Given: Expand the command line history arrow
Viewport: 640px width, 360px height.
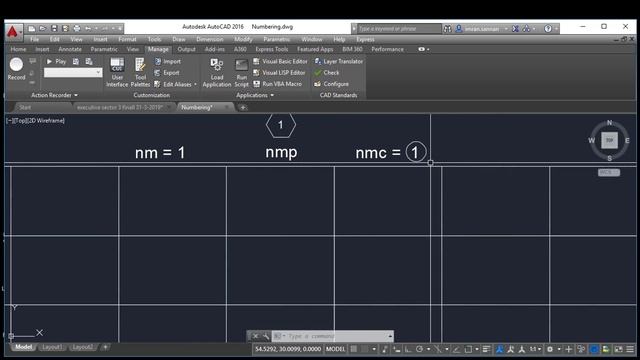Looking at the screenshot, I should pyautogui.click(x=390, y=336).
